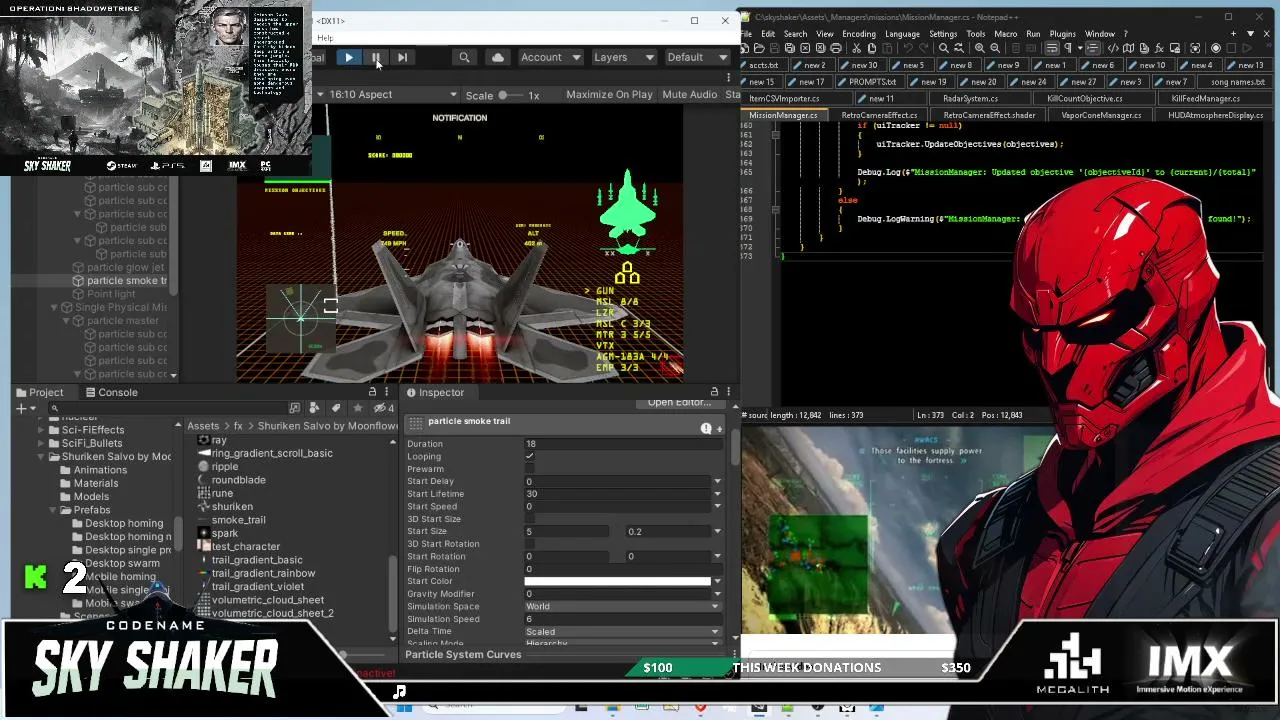Switch to the Console tab
This screenshot has width=1280, height=720.
click(x=111, y=393)
